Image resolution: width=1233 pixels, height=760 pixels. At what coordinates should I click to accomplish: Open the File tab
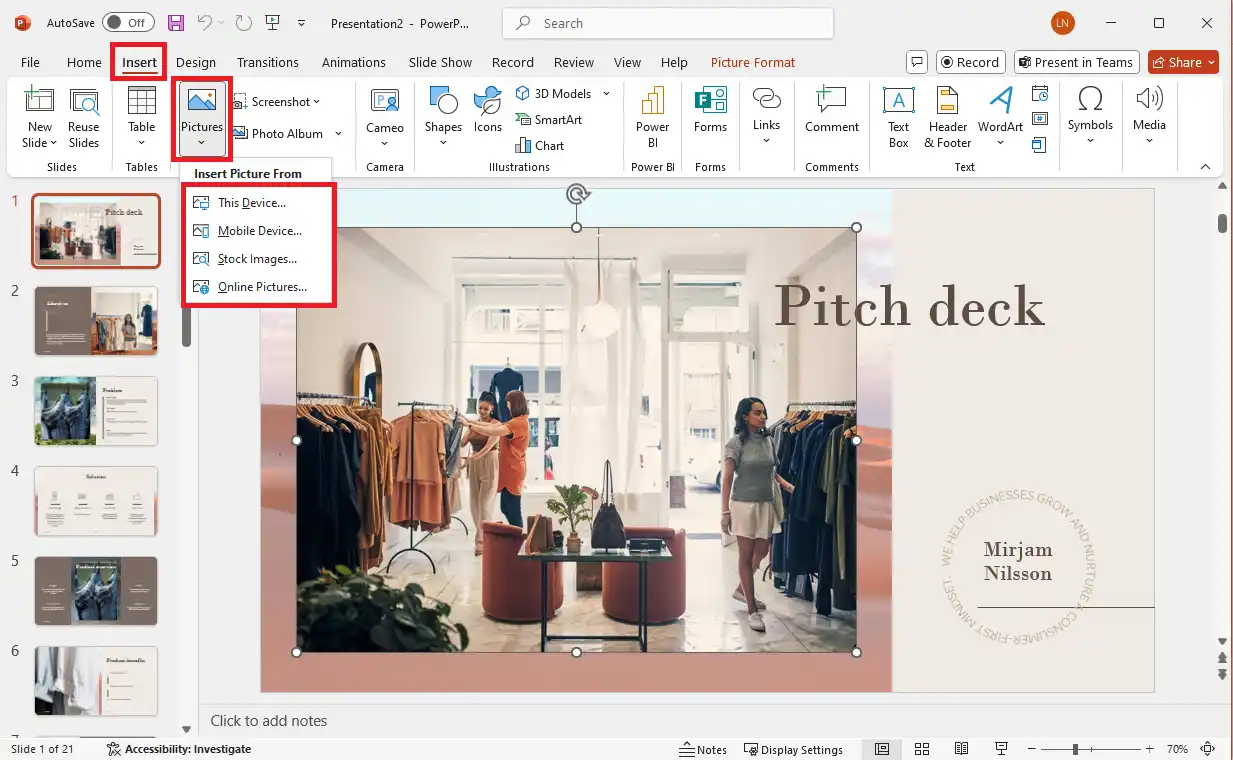click(30, 62)
